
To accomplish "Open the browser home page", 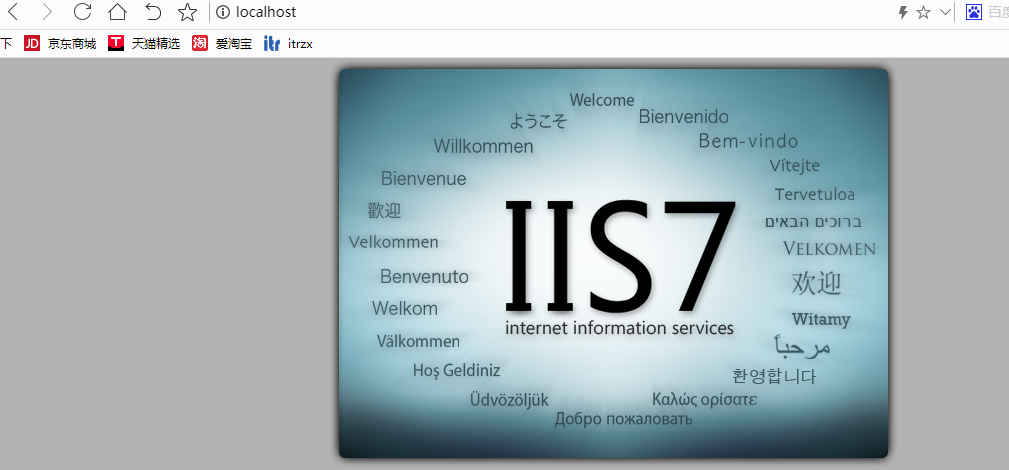I will coord(117,12).
